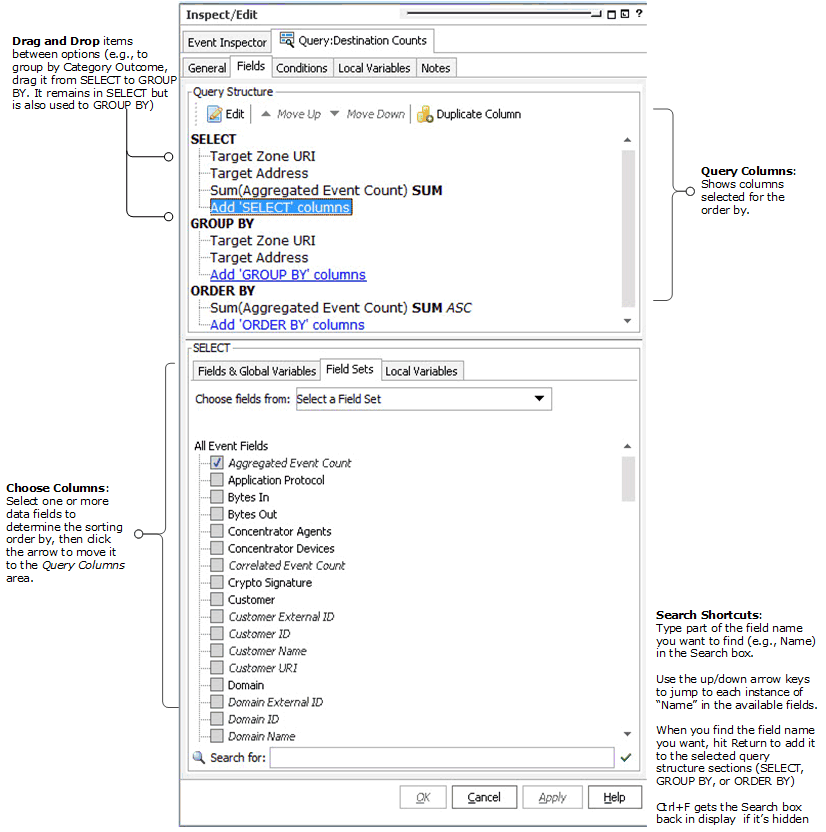Click the magnifier icon beside Search for

(198, 758)
